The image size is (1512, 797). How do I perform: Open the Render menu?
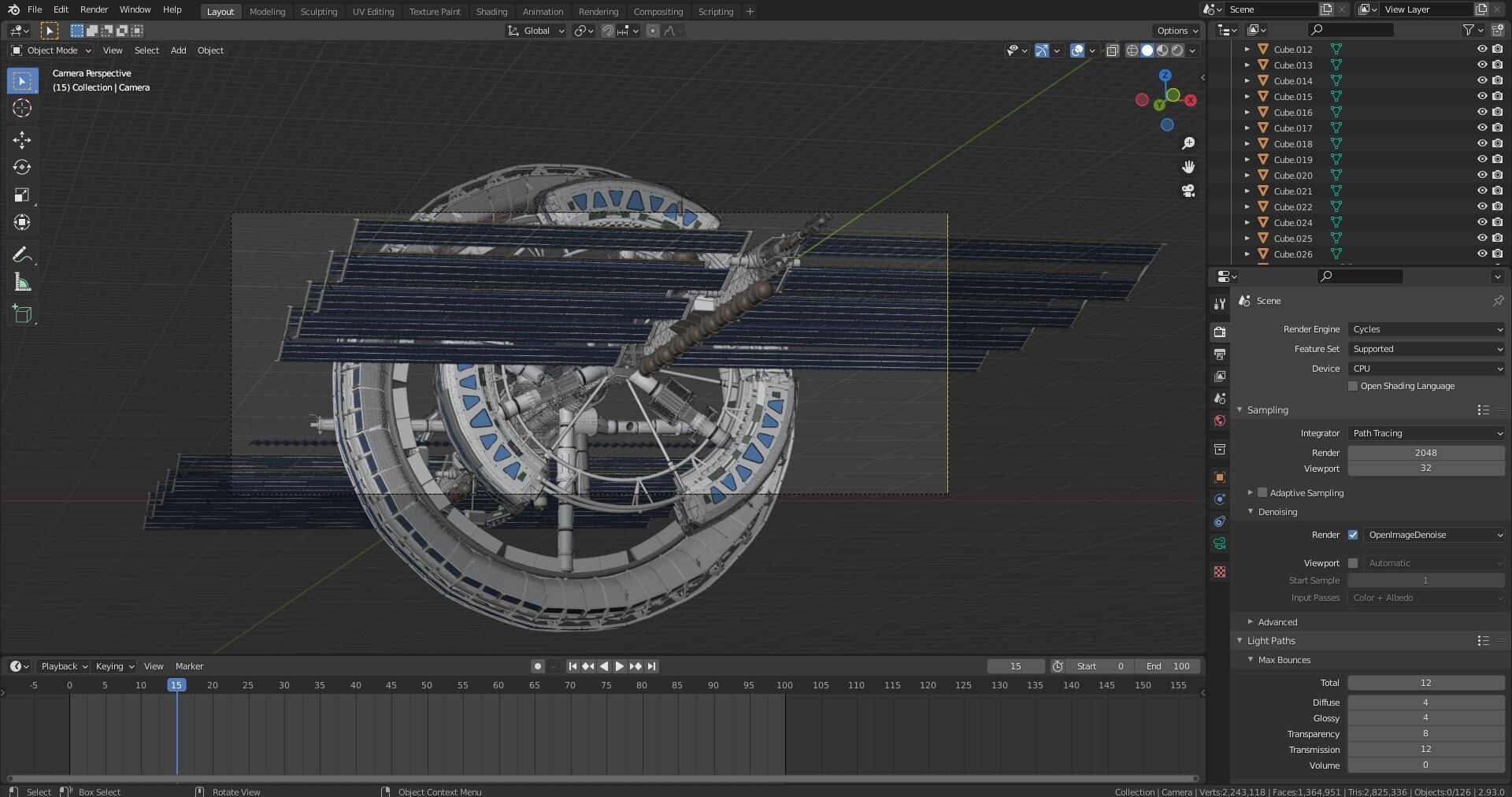(x=94, y=9)
